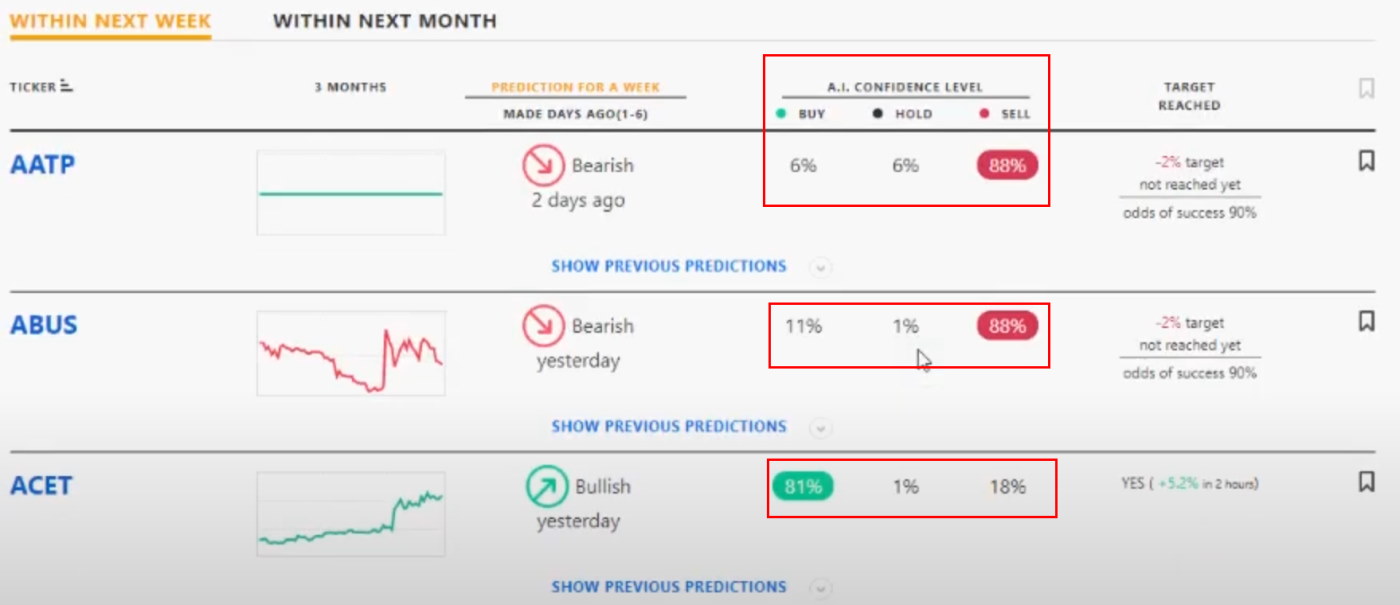Viewport: 1400px width, 605px height.
Task: Expand previous predictions chevron for ACET
Action: coord(820,587)
